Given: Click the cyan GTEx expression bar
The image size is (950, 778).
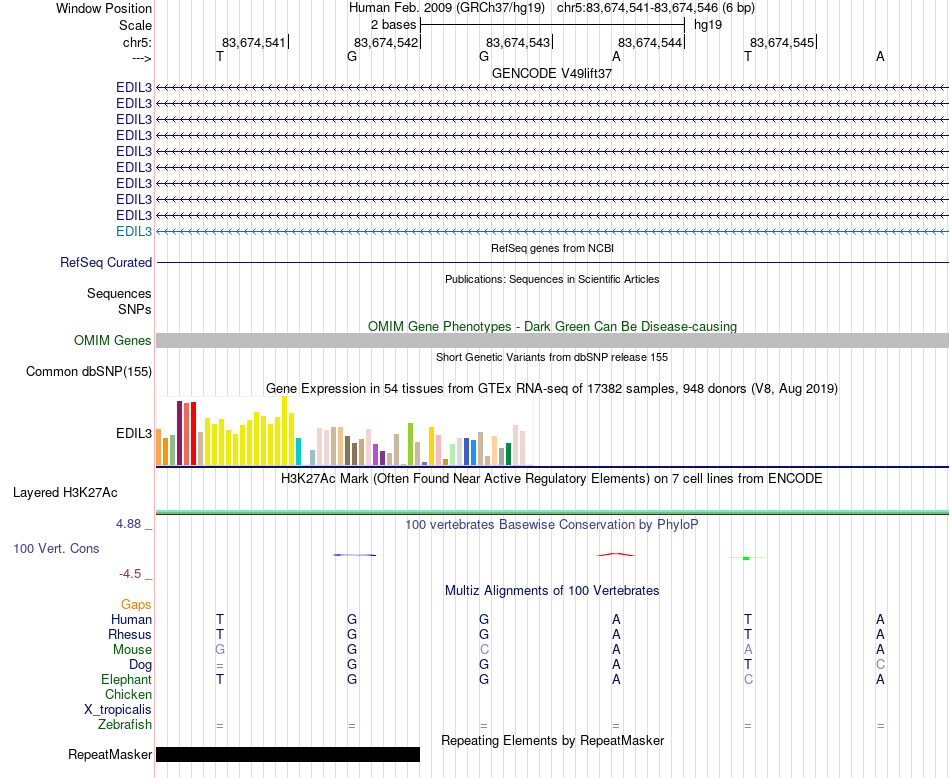Looking at the screenshot, I should 298,451.
